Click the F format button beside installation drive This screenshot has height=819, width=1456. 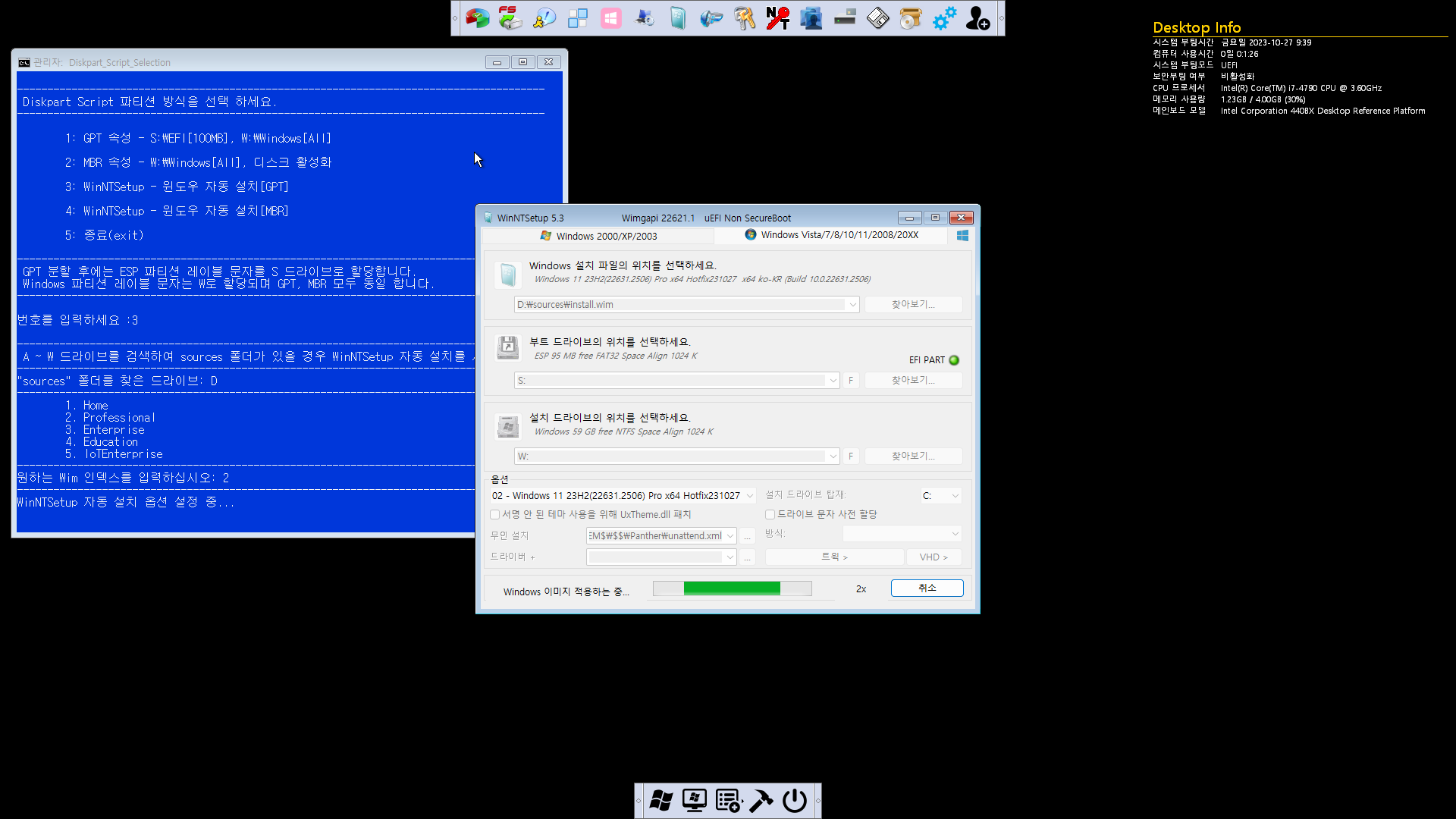[x=851, y=457]
